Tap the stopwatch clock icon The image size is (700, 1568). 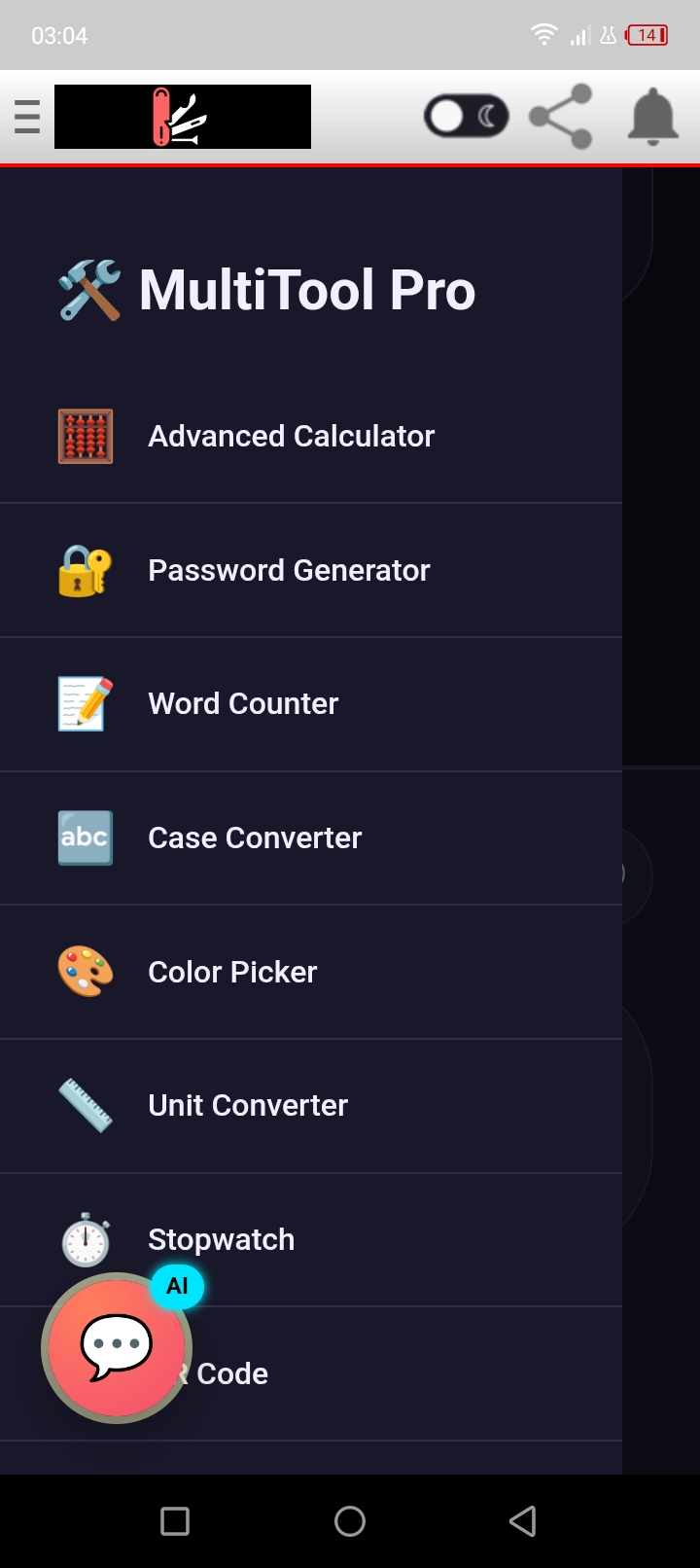click(x=86, y=1239)
